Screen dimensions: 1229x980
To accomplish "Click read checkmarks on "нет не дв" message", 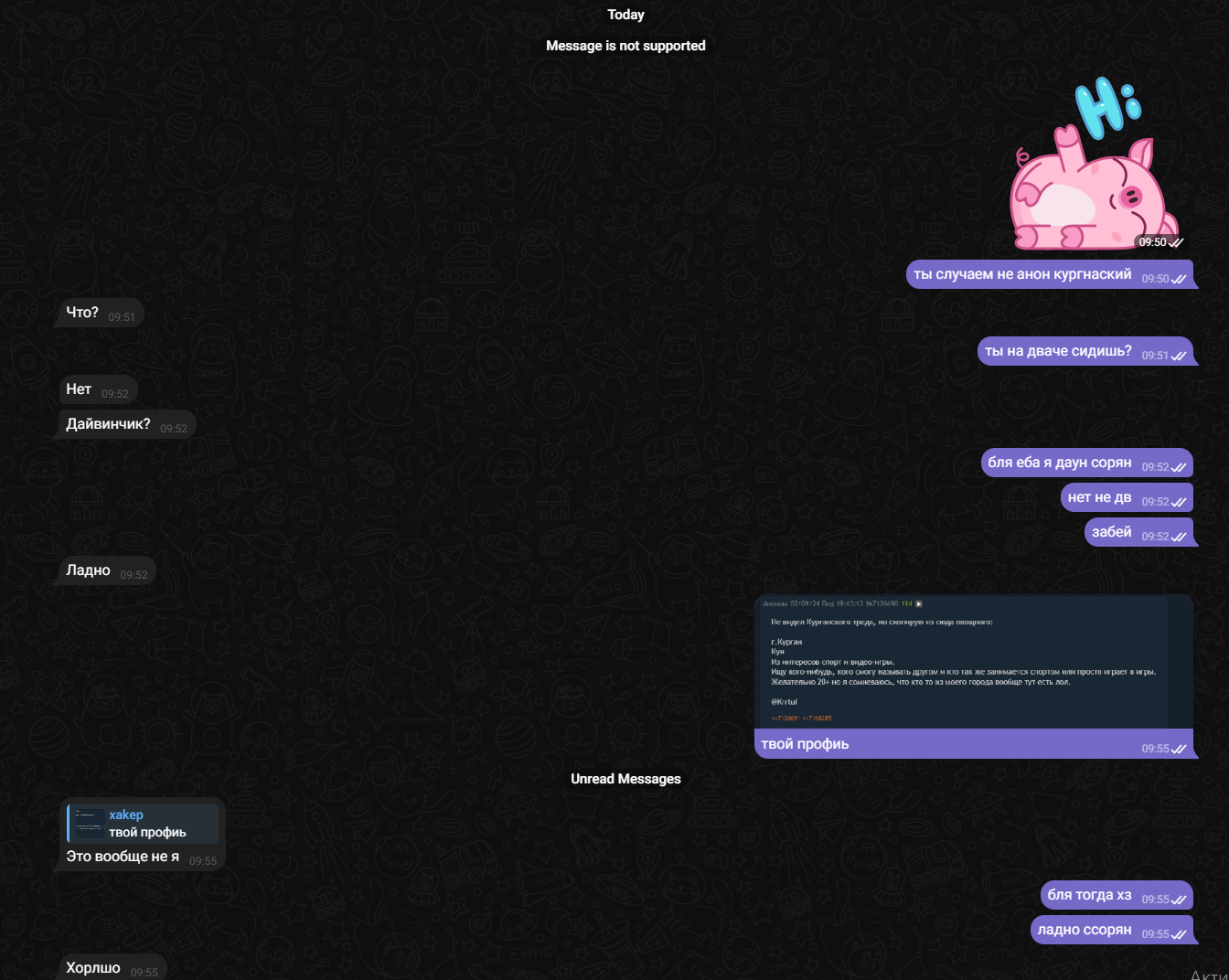I will (x=1179, y=502).
